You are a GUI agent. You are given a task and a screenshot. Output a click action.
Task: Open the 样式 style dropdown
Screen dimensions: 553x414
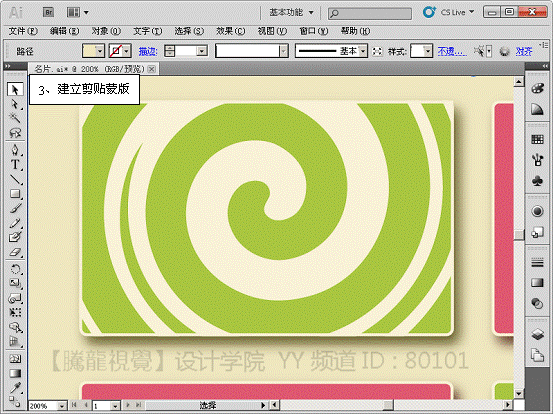(428, 51)
